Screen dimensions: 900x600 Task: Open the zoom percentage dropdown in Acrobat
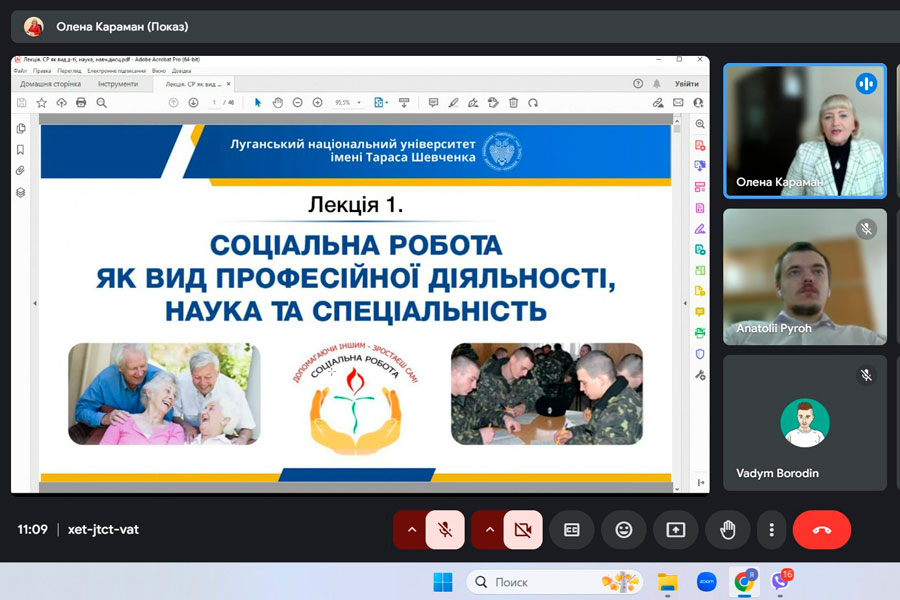point(348,102)
